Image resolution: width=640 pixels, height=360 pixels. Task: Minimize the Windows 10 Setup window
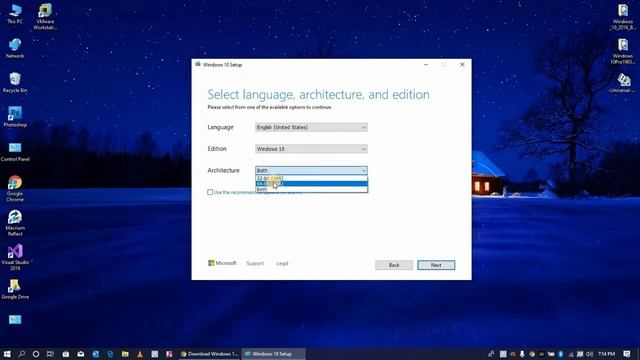426,64
